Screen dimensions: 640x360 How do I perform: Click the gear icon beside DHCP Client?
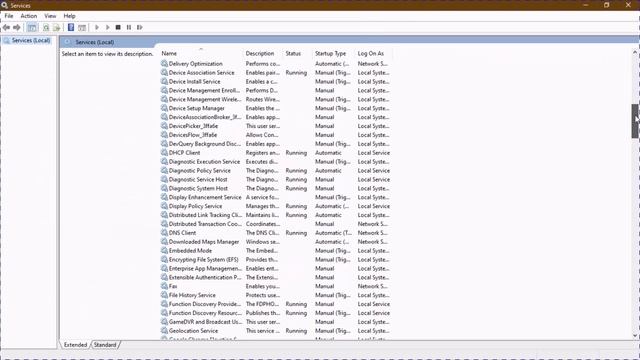(x=164, y=153)
